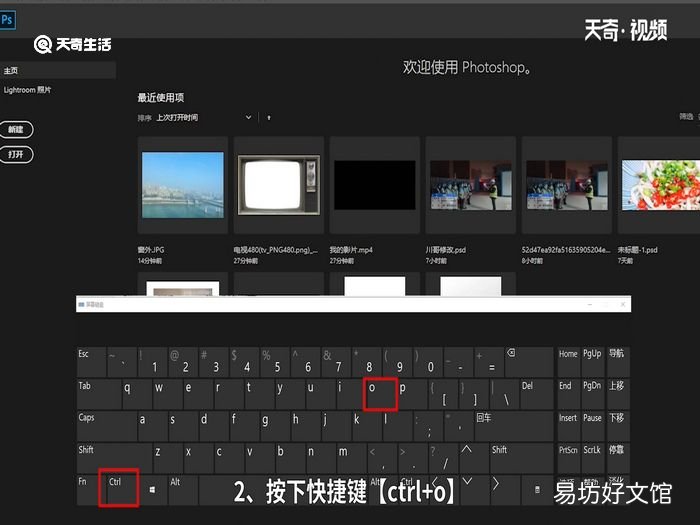This screenshot has height=525, width=700.
Task: Toggle the left Shift key
Action: [x=114, y=458]
